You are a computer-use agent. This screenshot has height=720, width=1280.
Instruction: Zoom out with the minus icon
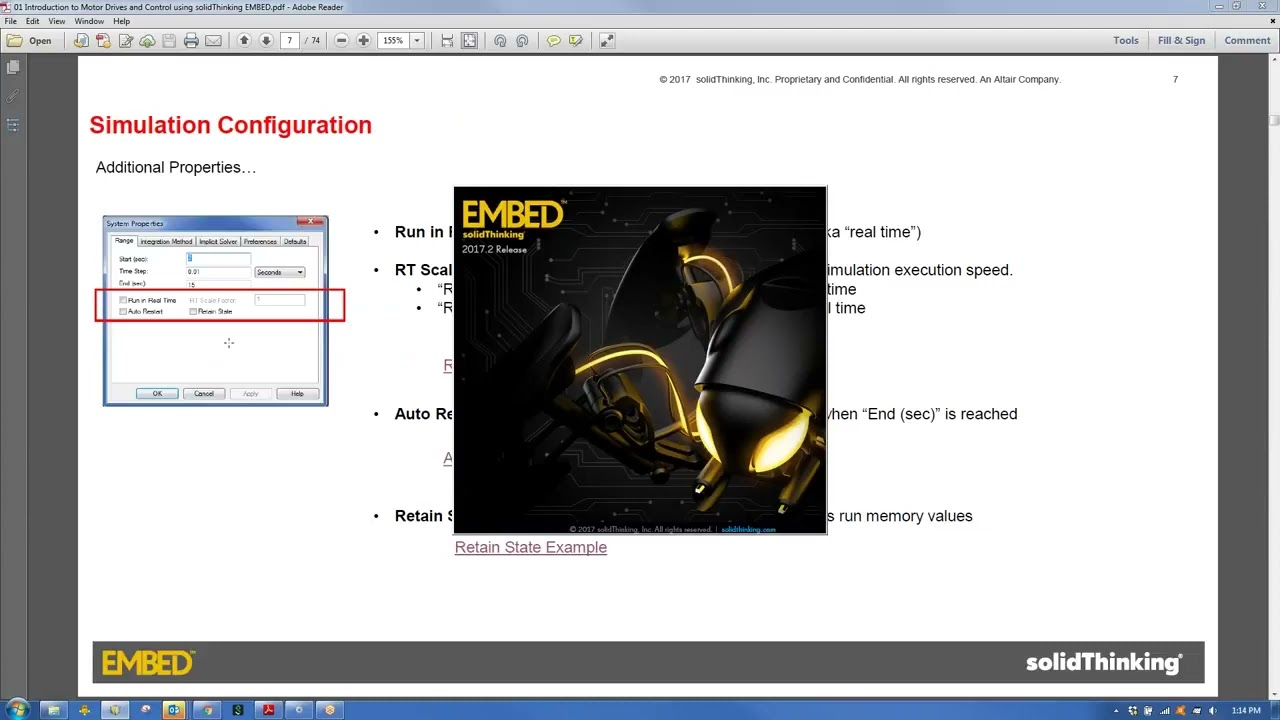pyautogui.click(x=341, y=41)
